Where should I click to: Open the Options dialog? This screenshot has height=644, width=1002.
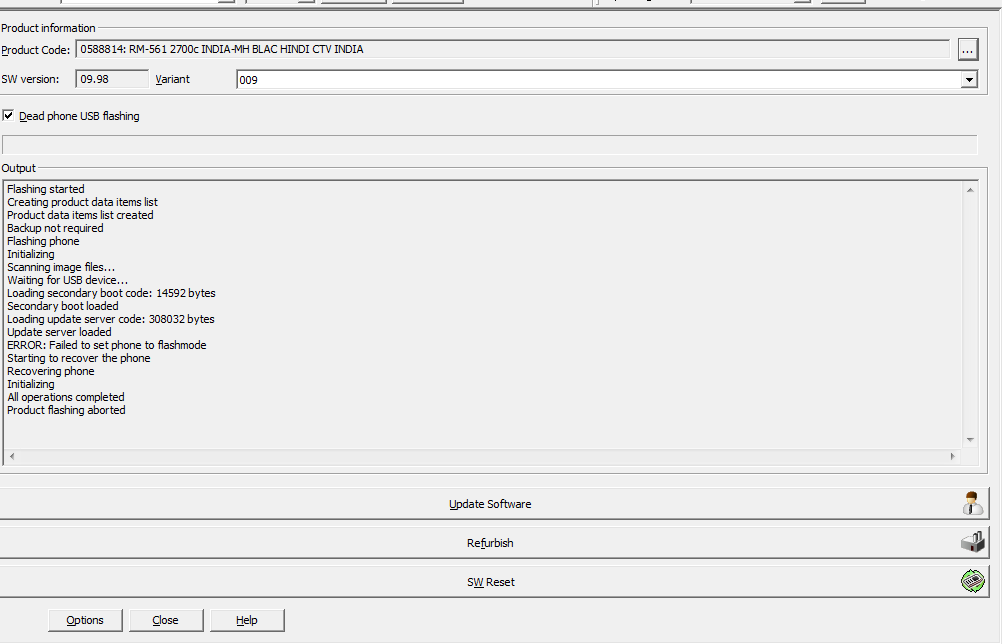85,620
